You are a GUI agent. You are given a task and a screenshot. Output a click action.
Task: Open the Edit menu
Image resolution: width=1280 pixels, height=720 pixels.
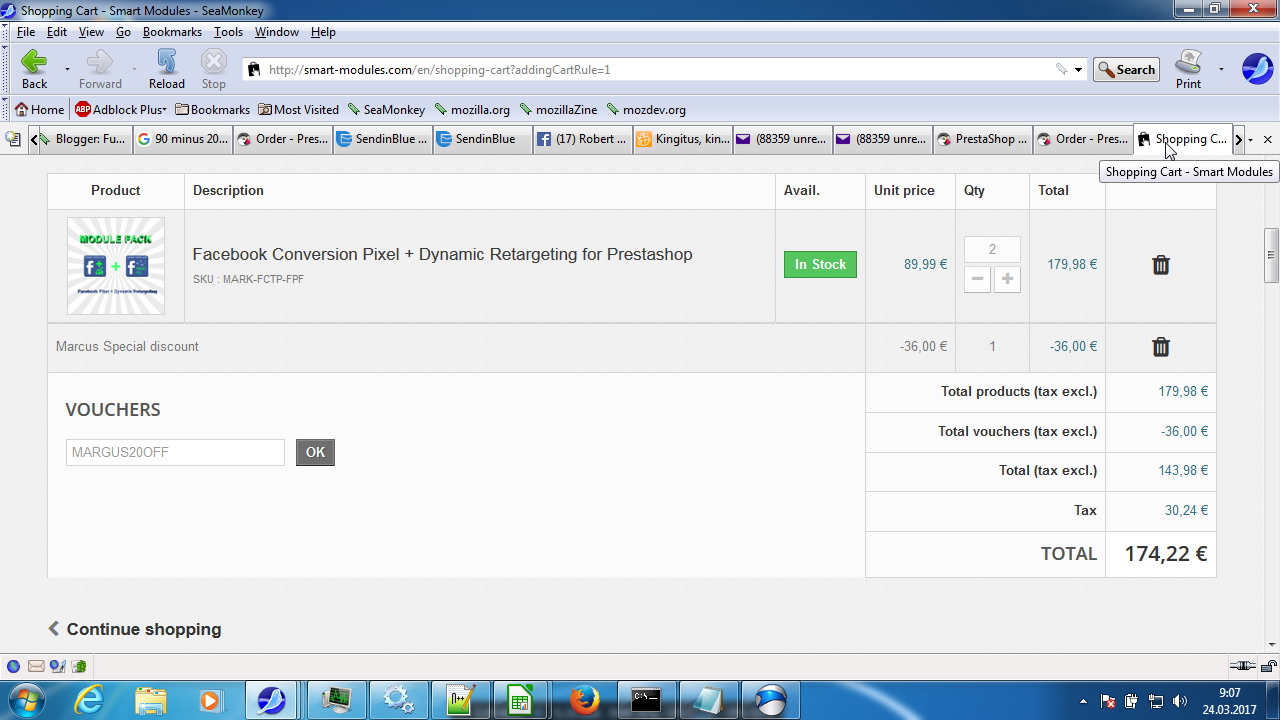point(57,32)
